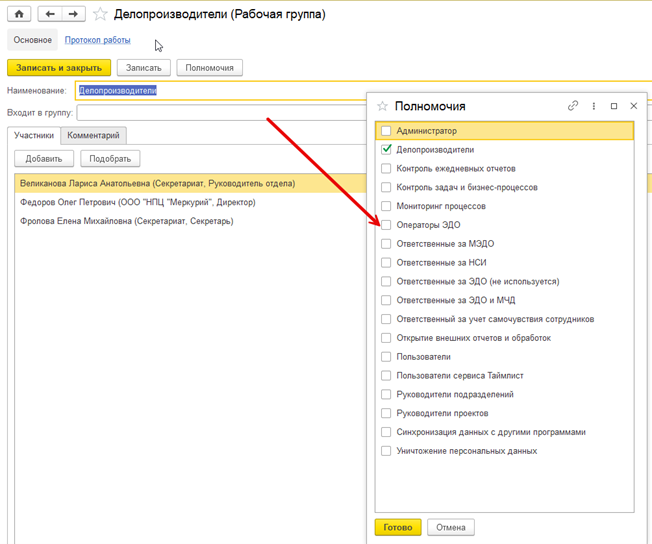This screenshot has width=652, height=544.
Task: Uncheck the Делопроизводители permission
Action: pyautogui.click(x=386, y=150)
